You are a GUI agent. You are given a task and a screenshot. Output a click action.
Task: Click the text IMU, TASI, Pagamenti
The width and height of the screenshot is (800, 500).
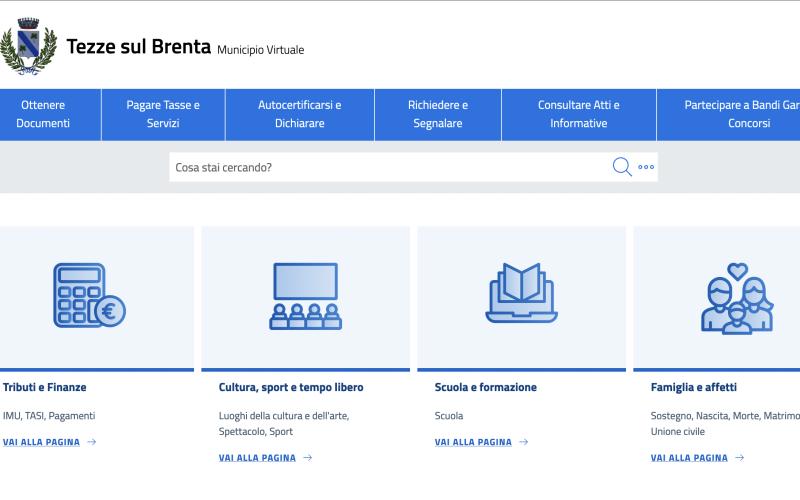[49, 416]
